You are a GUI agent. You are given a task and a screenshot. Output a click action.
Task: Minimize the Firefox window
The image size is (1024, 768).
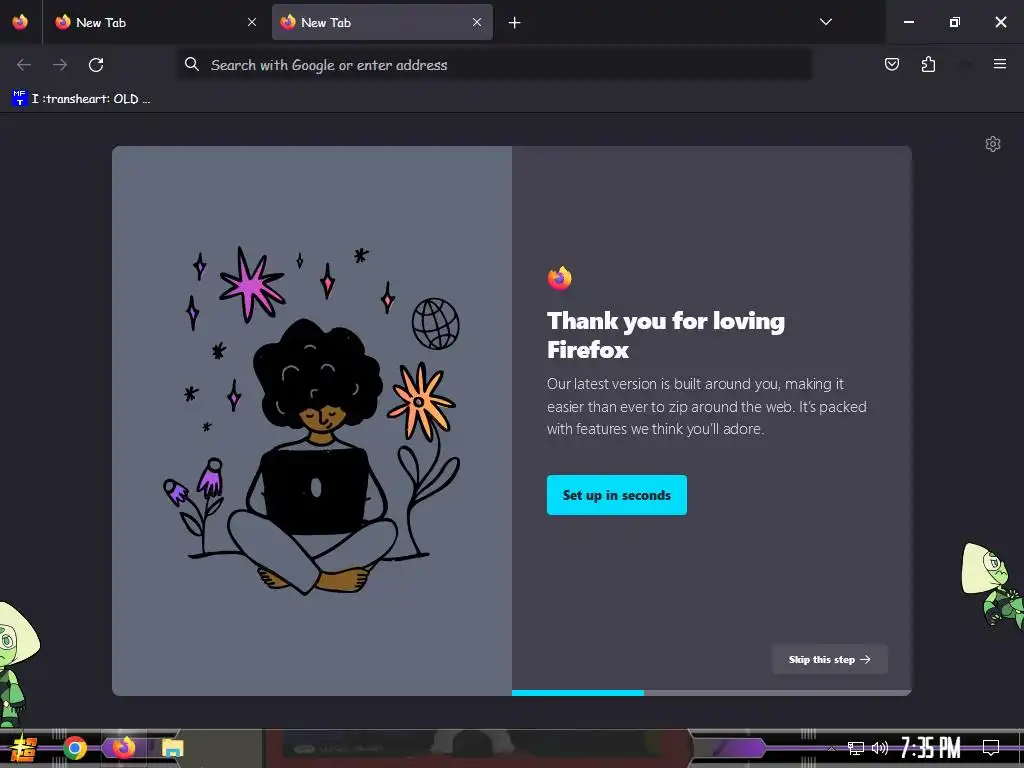pos(908,22)
